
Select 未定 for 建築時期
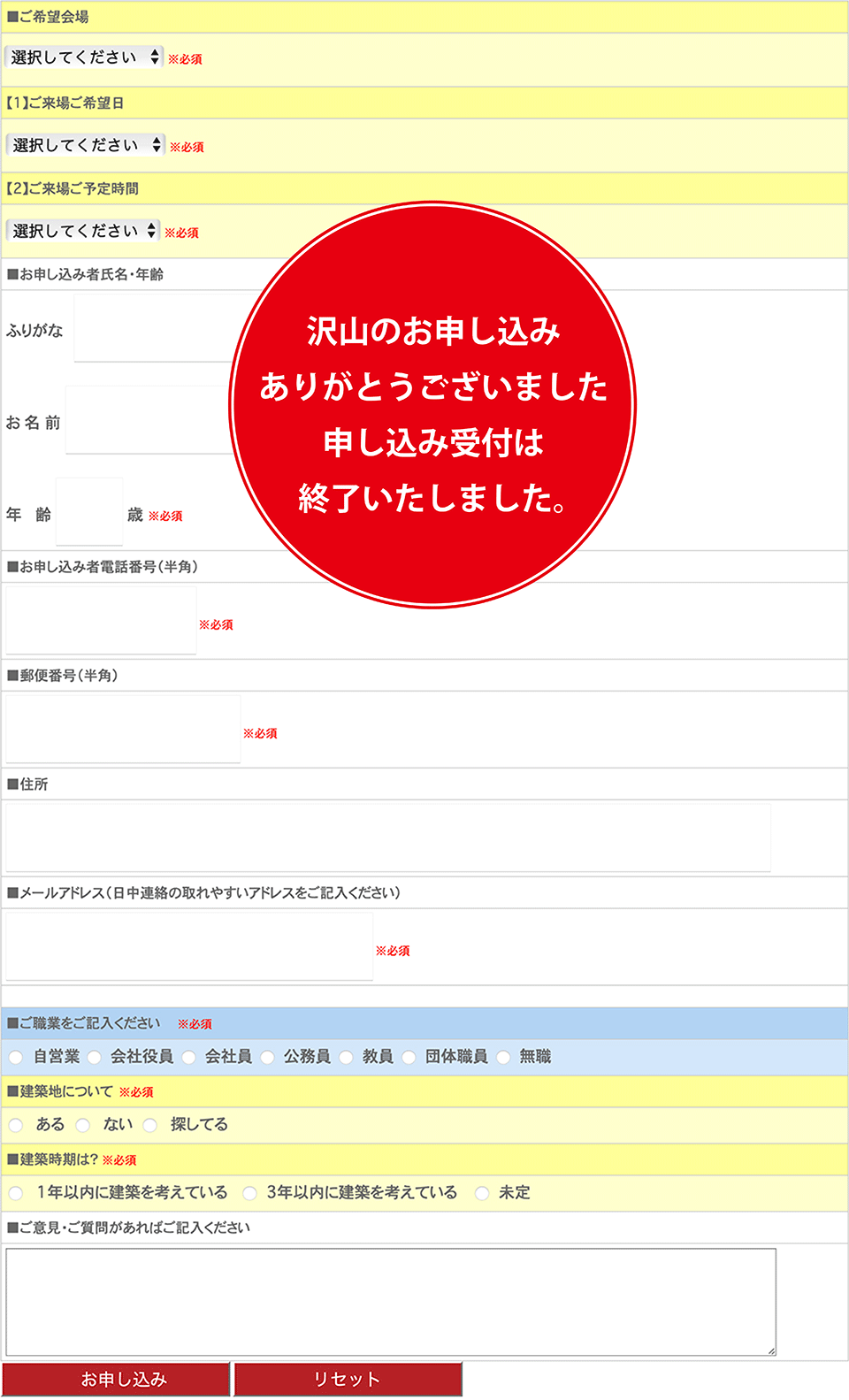(482, 1193)
